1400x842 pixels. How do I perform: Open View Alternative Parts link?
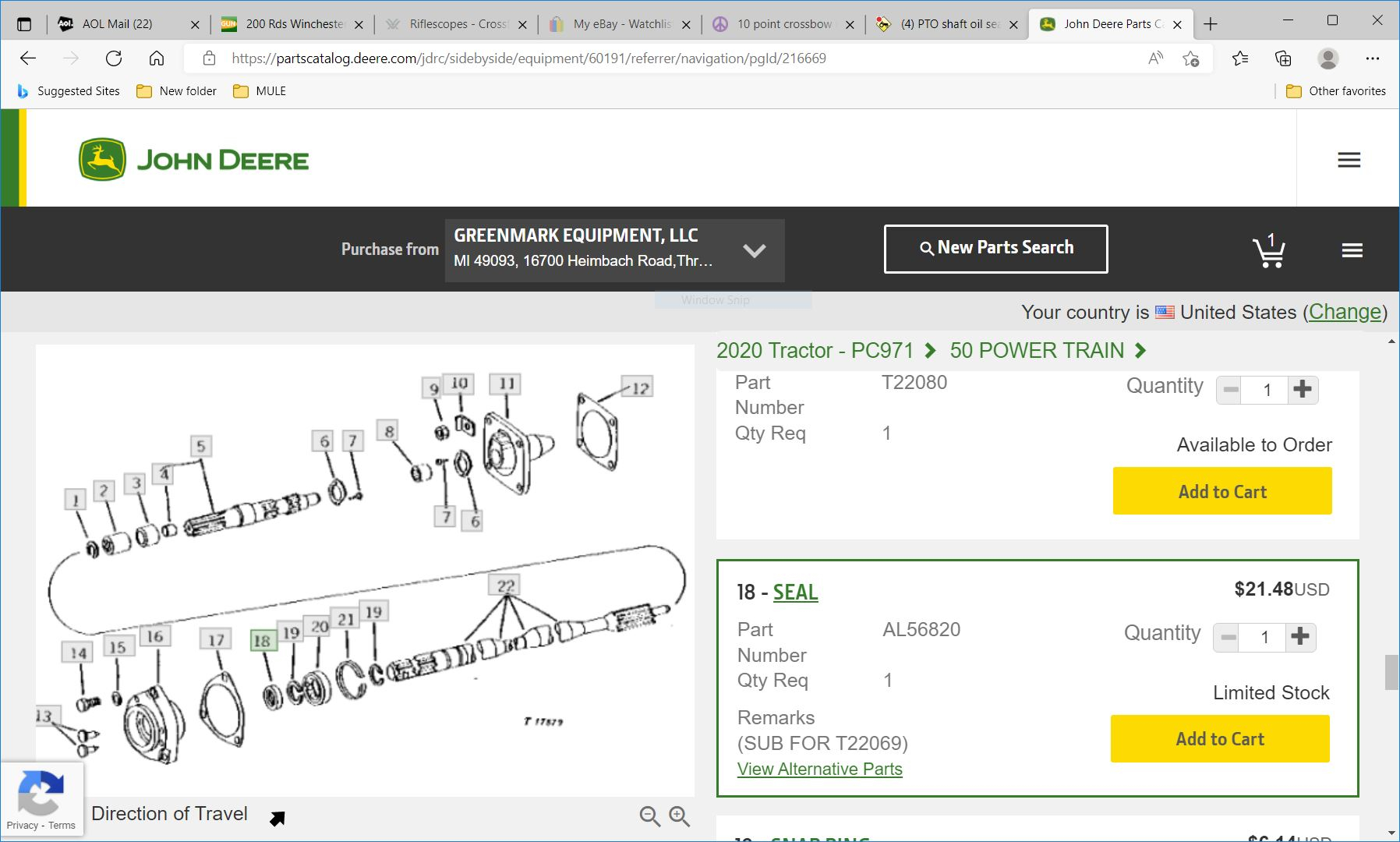820,769
